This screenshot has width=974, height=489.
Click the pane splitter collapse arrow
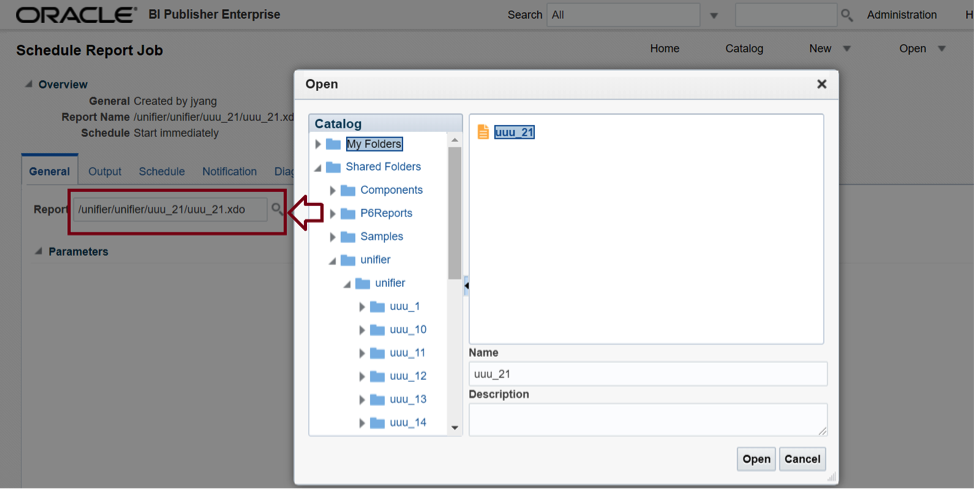[467, 286]
